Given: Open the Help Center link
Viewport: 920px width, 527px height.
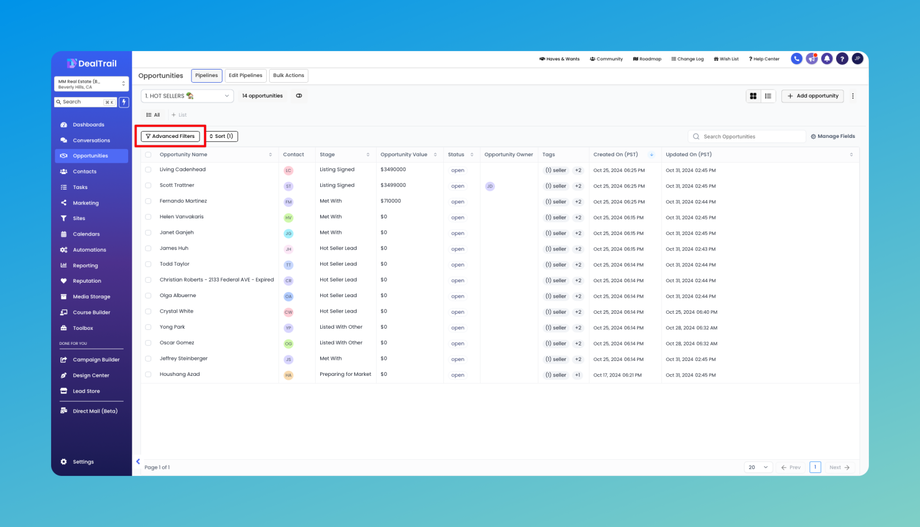Looking at the screenshot, I should pos(764,59).
